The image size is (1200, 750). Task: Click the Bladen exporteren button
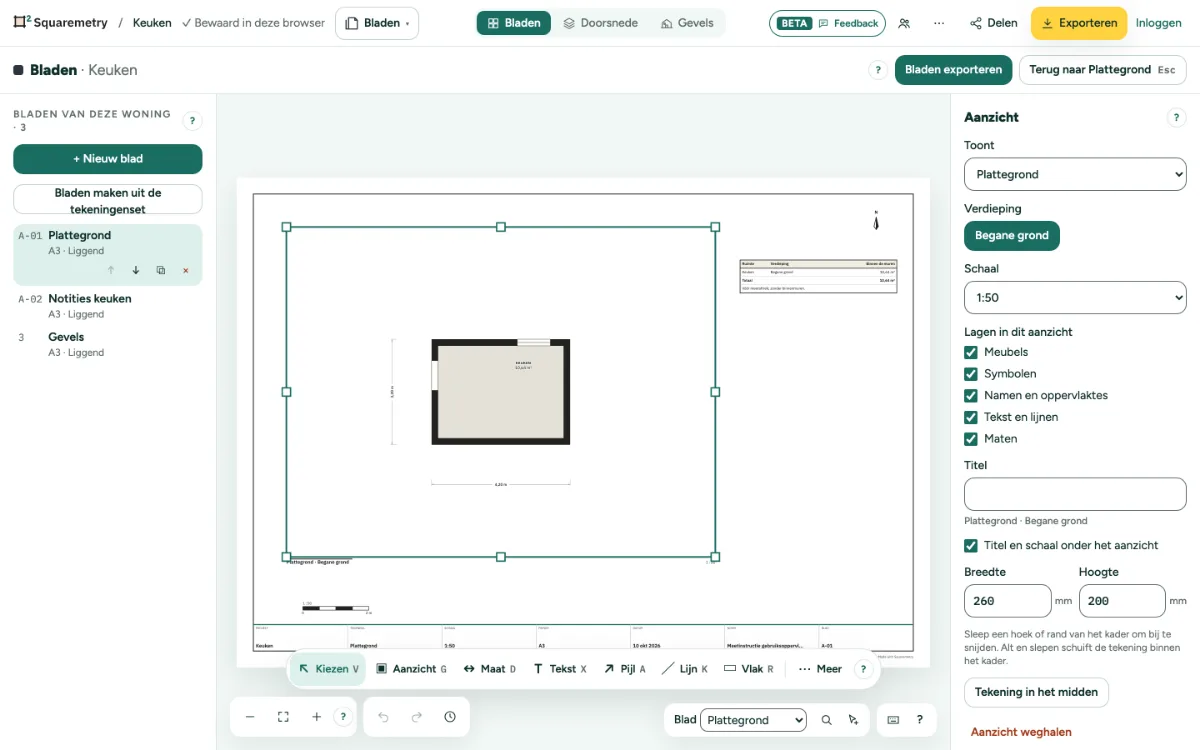[953, 70]
